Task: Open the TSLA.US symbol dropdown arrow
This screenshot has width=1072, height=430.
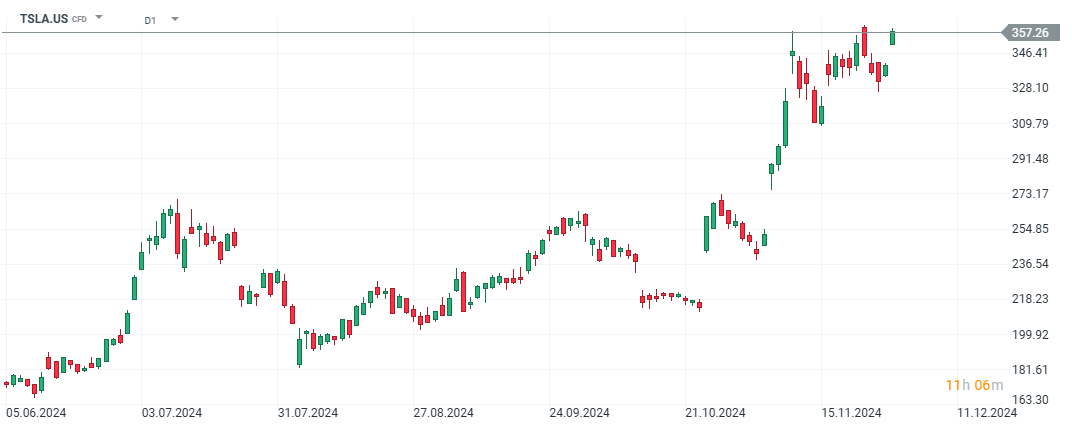Action: point(99,18)
